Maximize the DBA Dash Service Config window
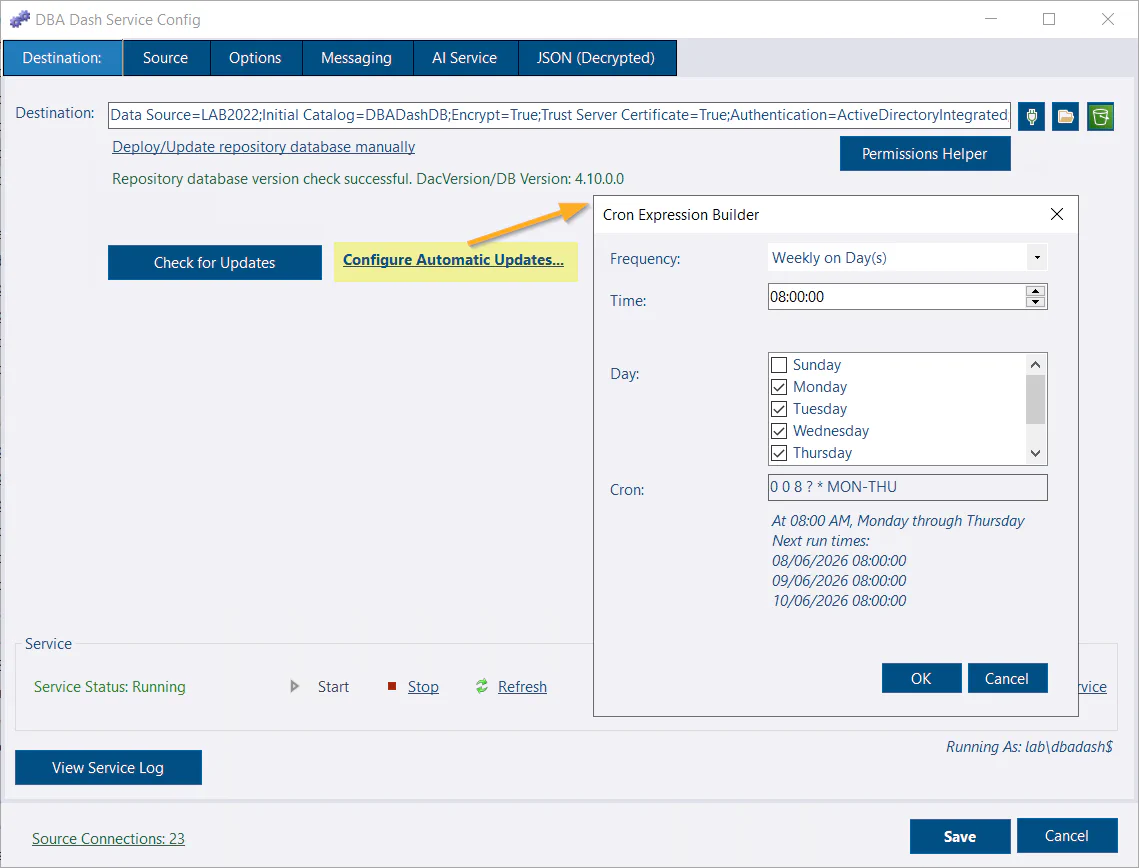1139x868 pixels. coord(1049,20)
